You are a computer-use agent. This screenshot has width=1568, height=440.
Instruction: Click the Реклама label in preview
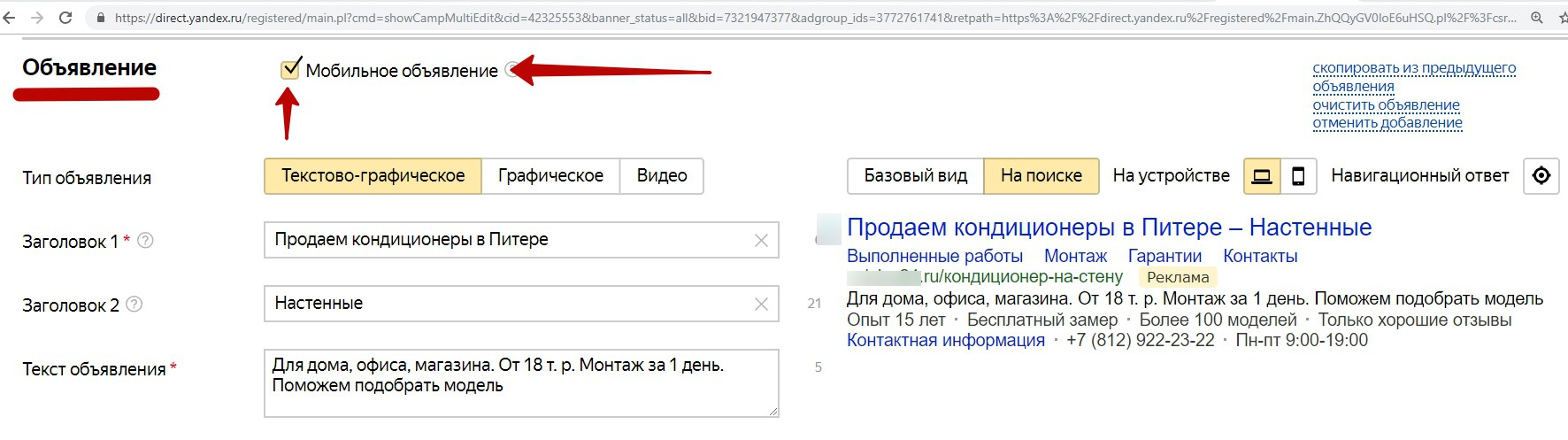coord(1178,277)
